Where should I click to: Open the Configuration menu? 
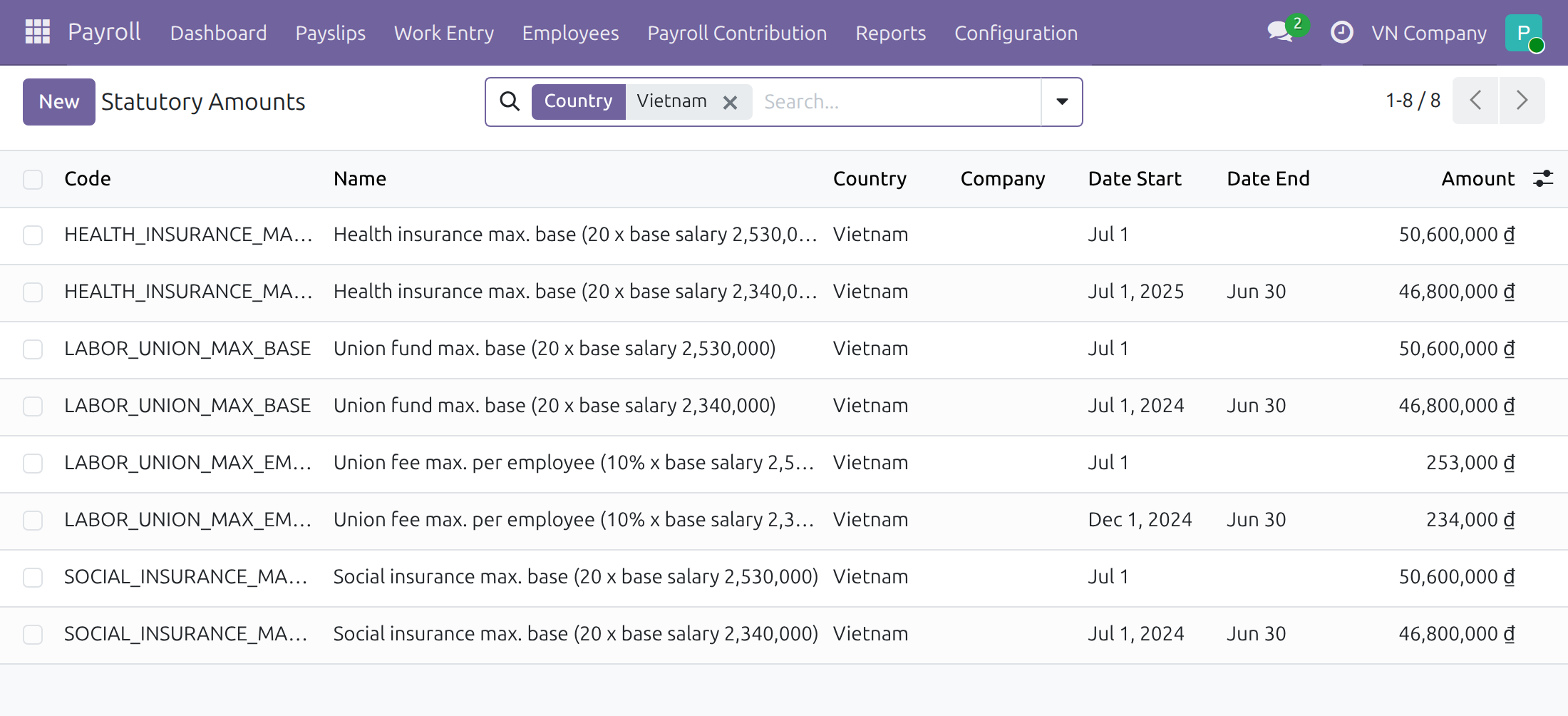point(1016,33)
